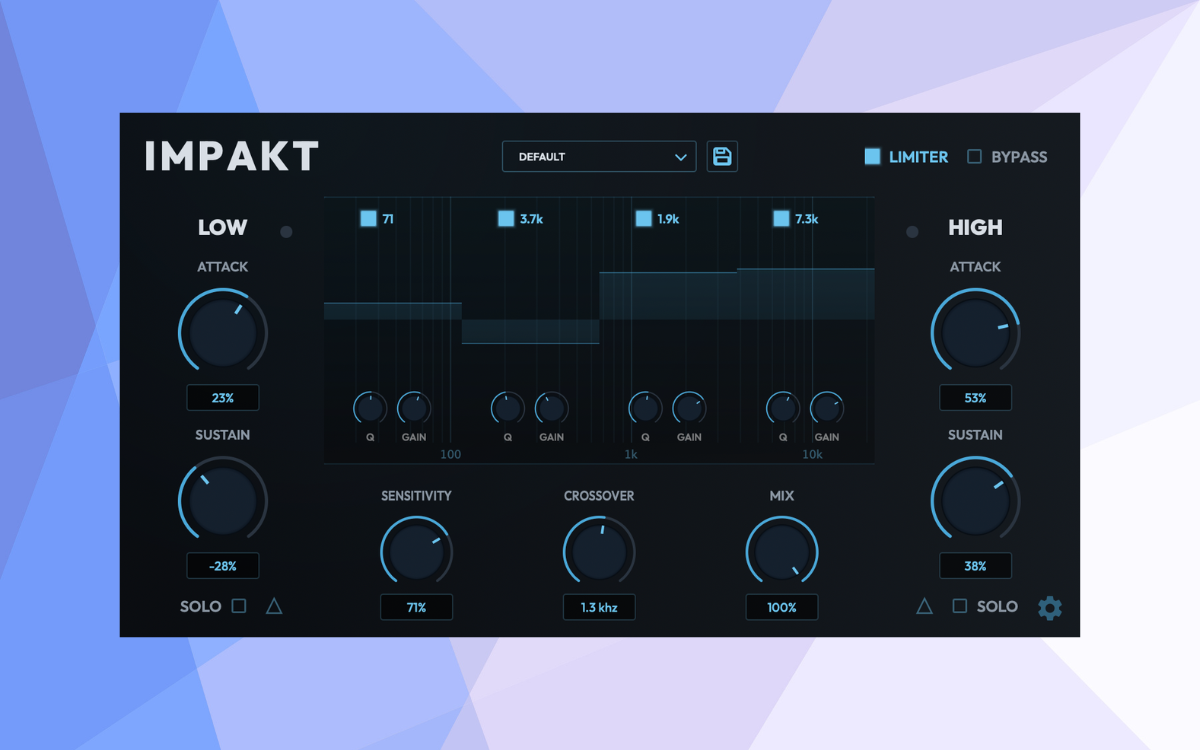Click the Low attack value field 23%

click(x=223, y=398)
